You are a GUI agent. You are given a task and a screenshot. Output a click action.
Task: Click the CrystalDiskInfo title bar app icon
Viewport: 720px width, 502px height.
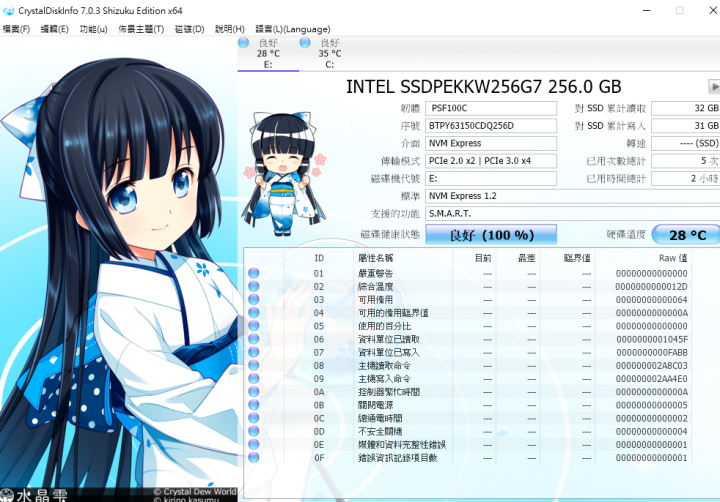(x=8, y=10)
